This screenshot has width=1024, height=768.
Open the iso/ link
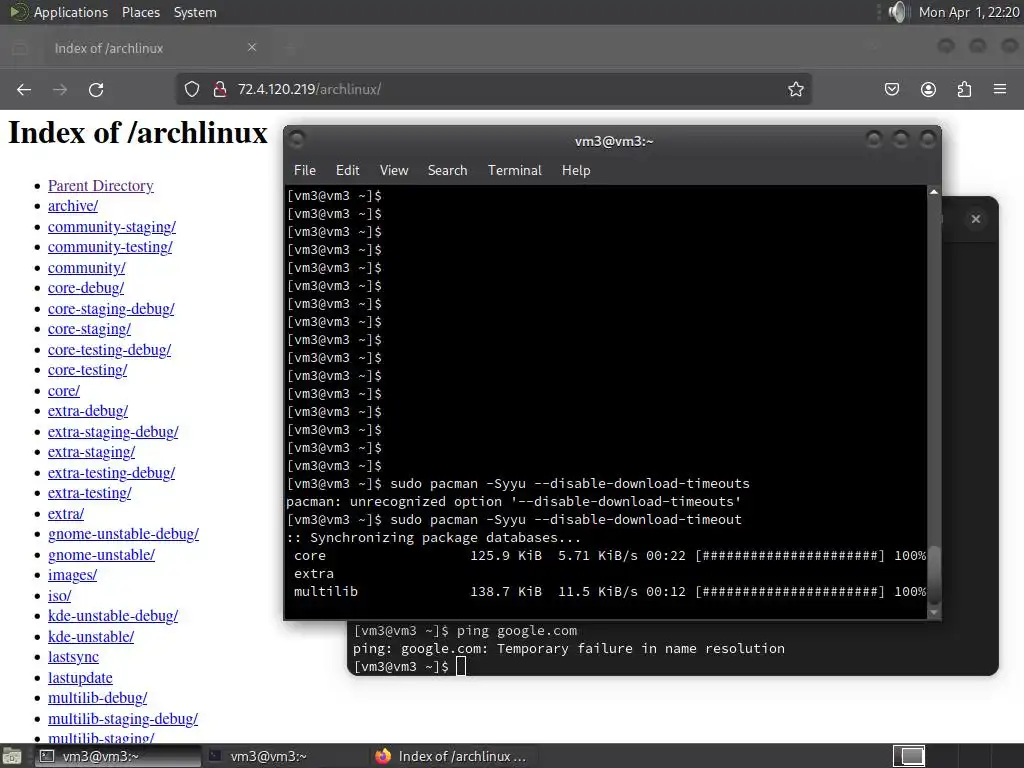click(x=59, y=596)
